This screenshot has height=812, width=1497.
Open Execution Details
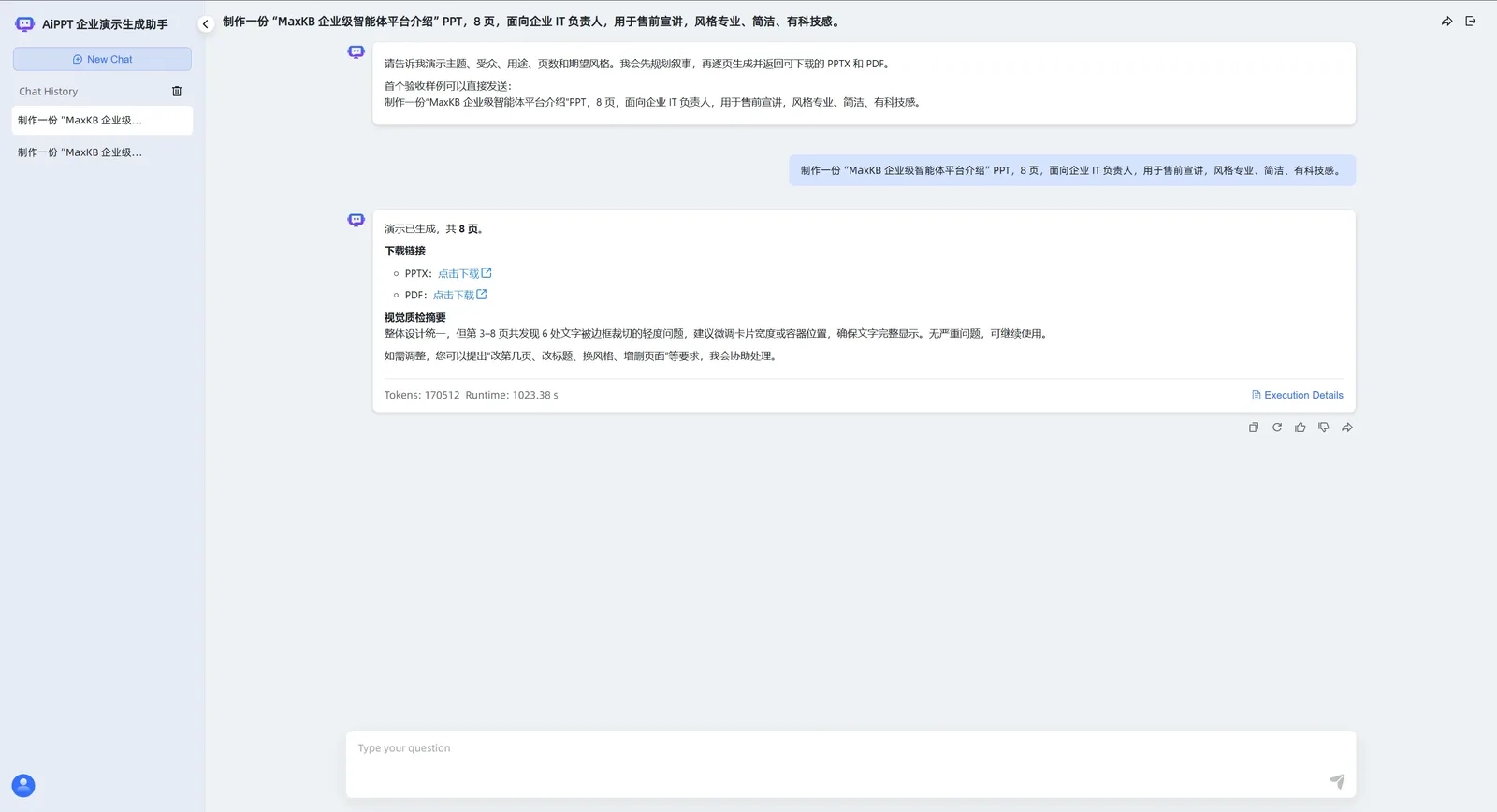point(1298,395)
